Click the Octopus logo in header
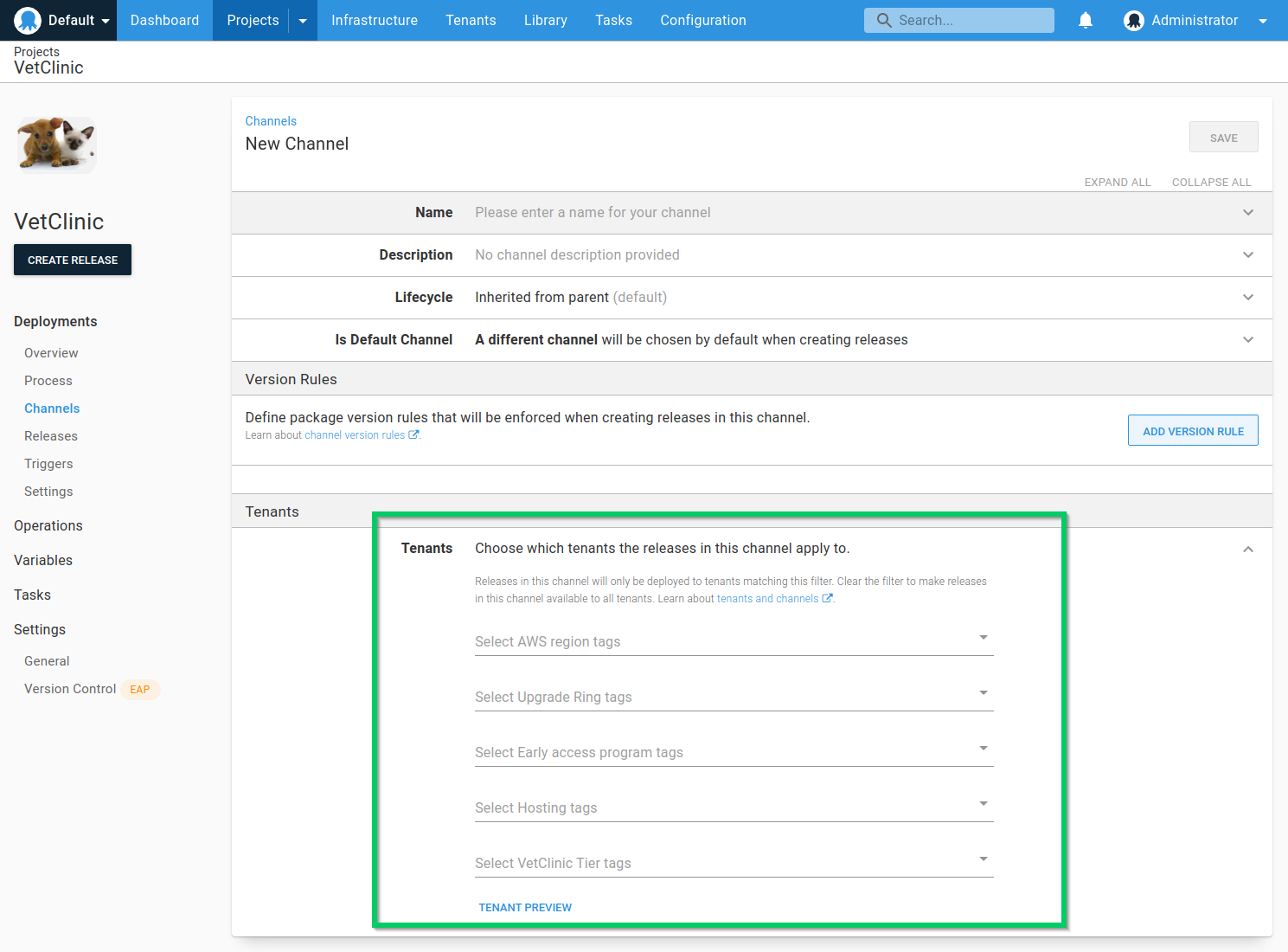The width and height of the screenshot is (1288, 952). pos(28,20)
